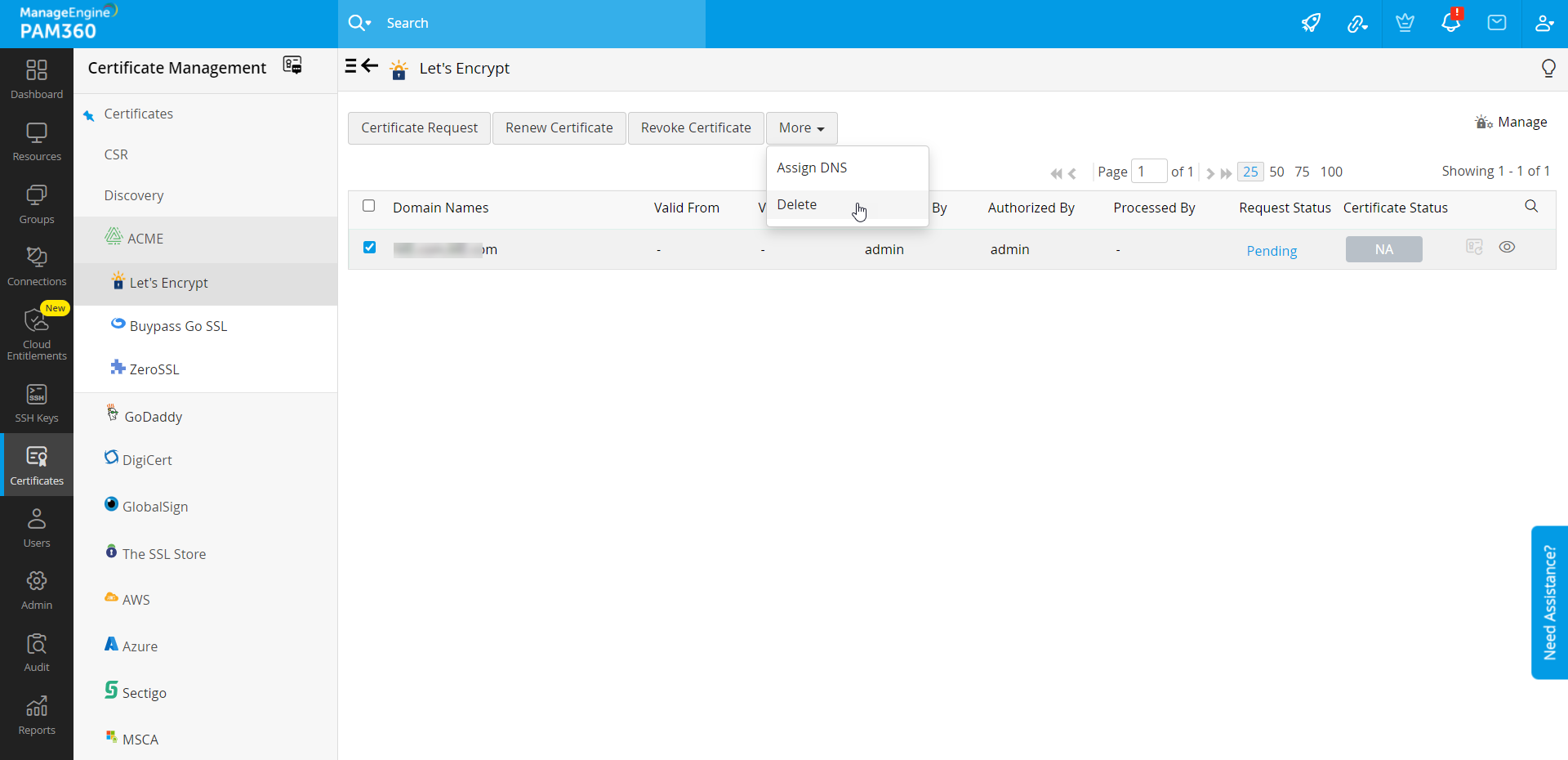View certificate details eye icon
Viewport: 1568px width, 760px height.
click(x=1507, y=248)
